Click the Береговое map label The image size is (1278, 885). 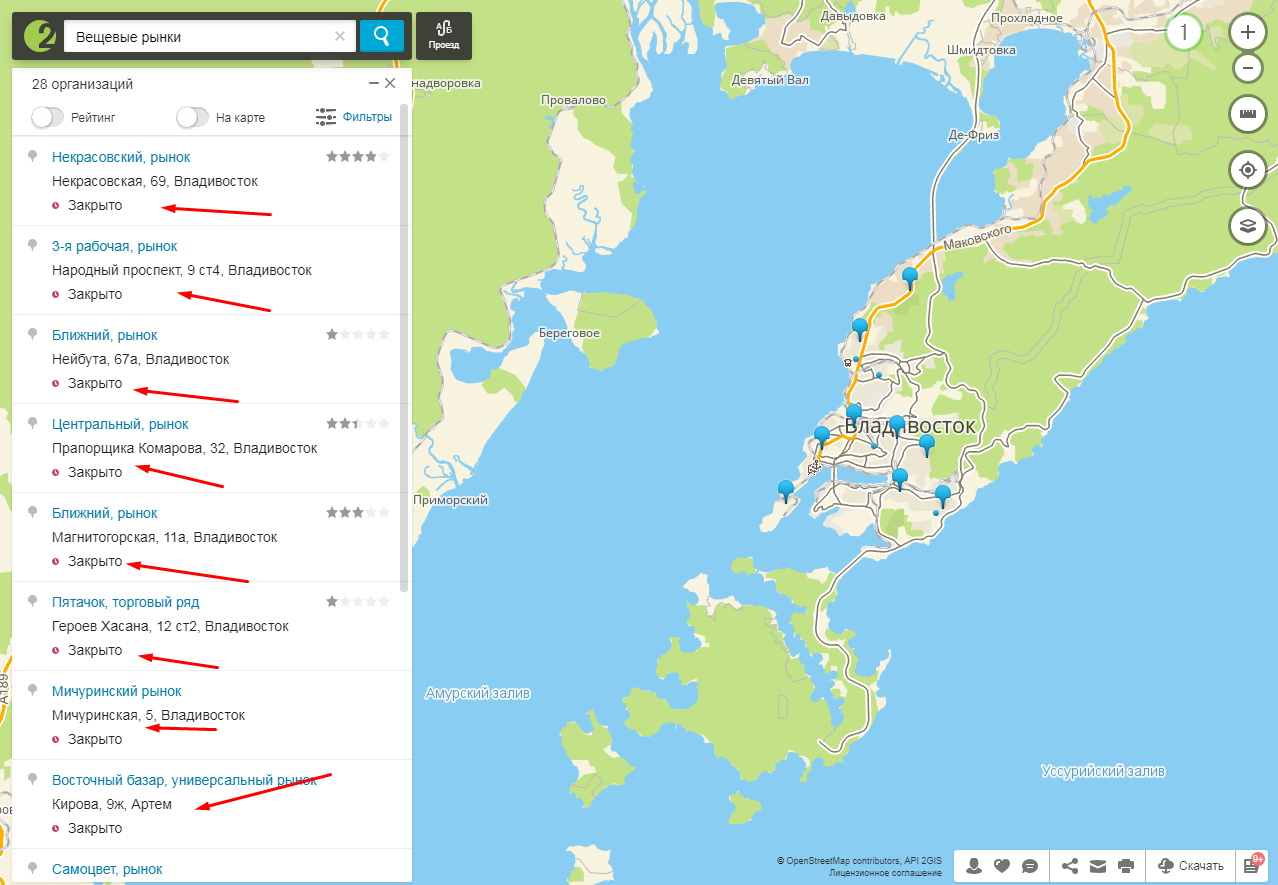pyautogui.click(x=569, y=333)
